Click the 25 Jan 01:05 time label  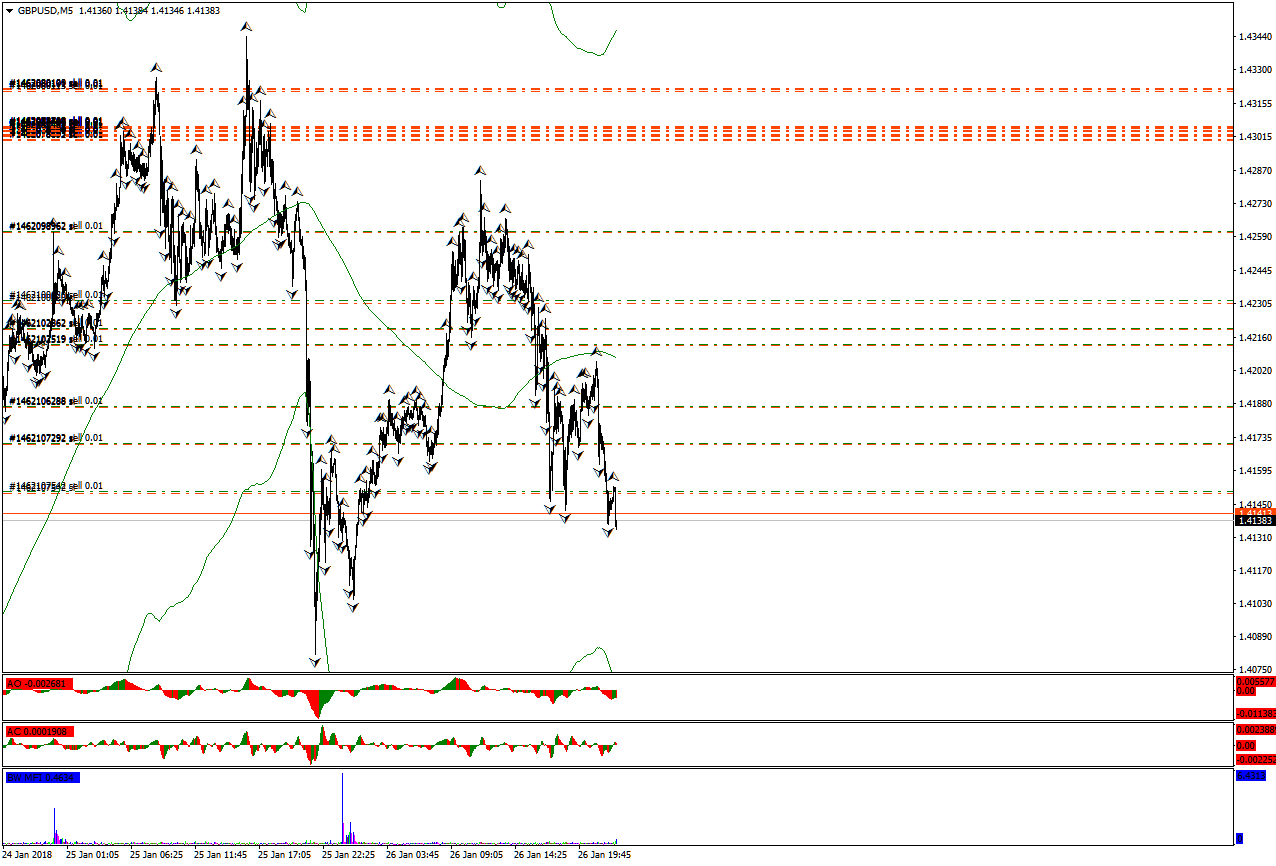(92, 855)
